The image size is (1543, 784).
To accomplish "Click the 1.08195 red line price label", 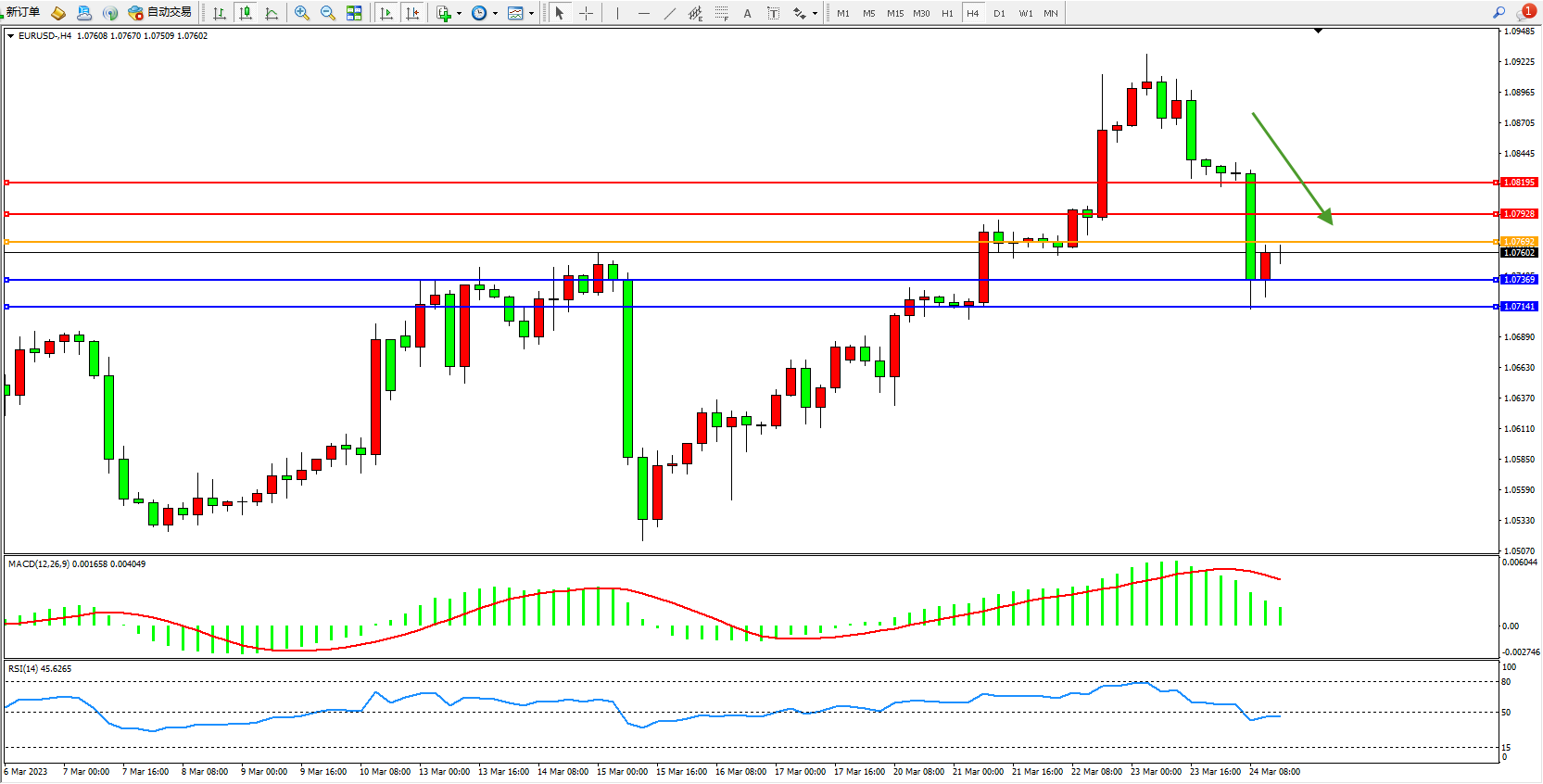I will click(x=1519, y=183).
